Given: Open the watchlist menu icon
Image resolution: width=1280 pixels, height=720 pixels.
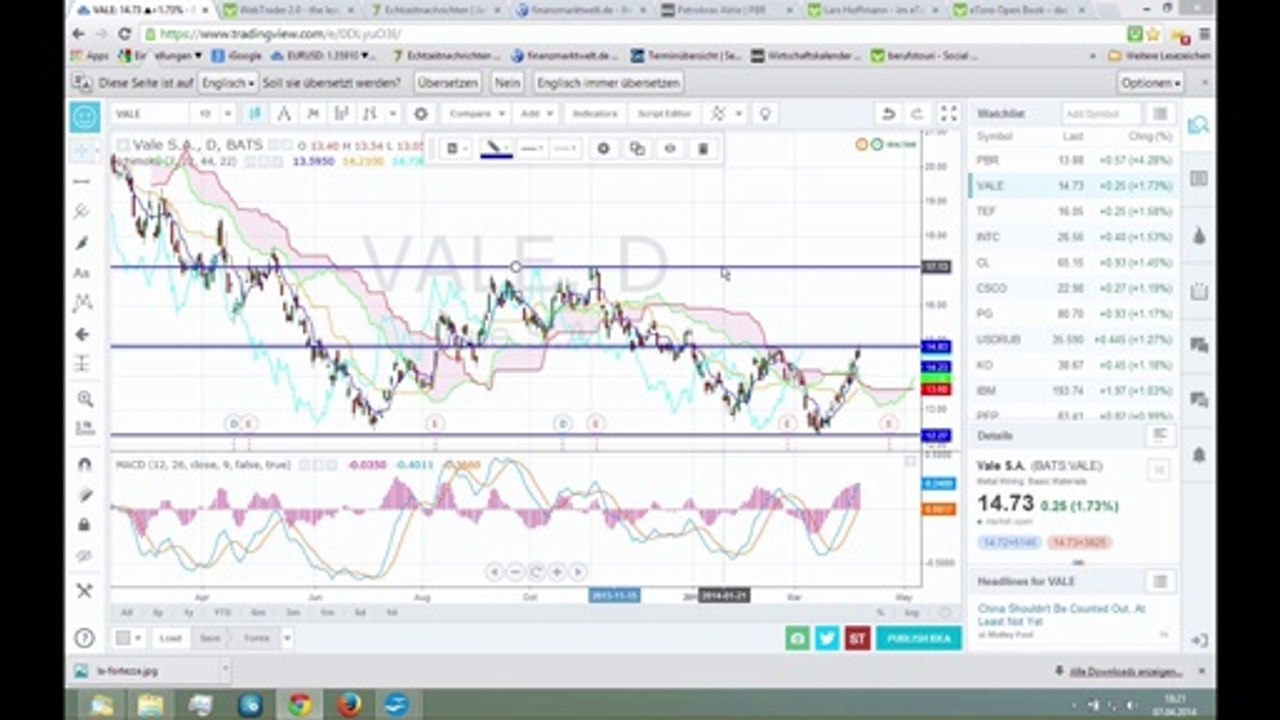Looking at the screenshot, I should pos(1160,114).
